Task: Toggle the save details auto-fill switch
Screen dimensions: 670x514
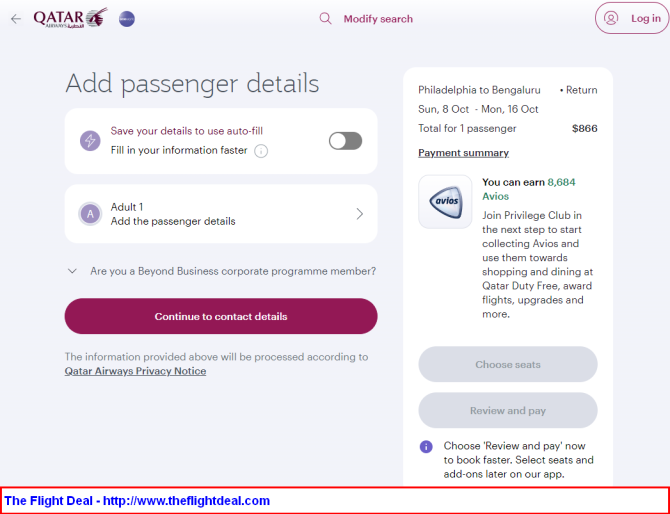Action: pos(345,141)
